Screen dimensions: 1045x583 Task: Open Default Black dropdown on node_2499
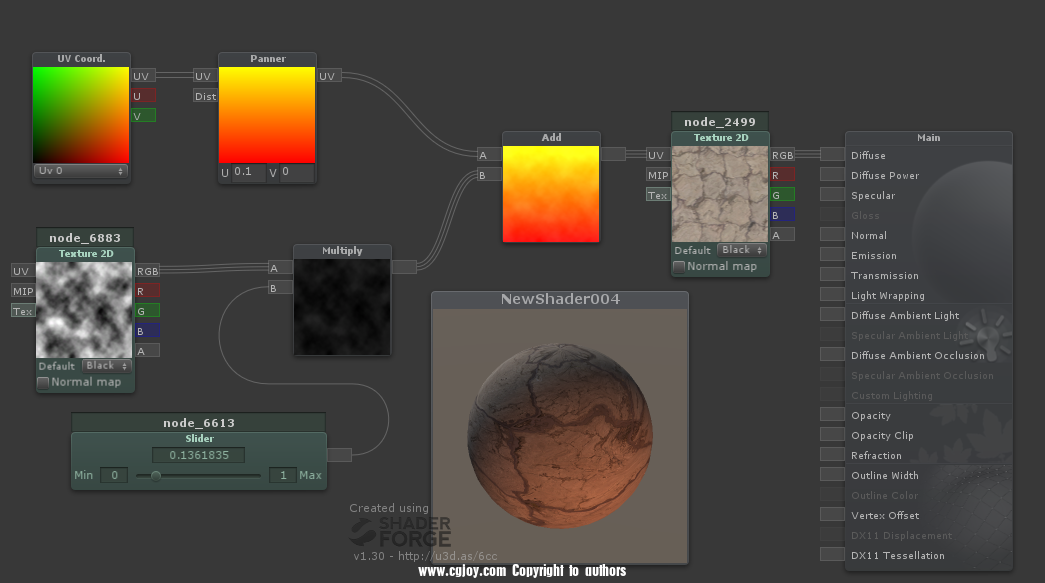pos(741,250)
